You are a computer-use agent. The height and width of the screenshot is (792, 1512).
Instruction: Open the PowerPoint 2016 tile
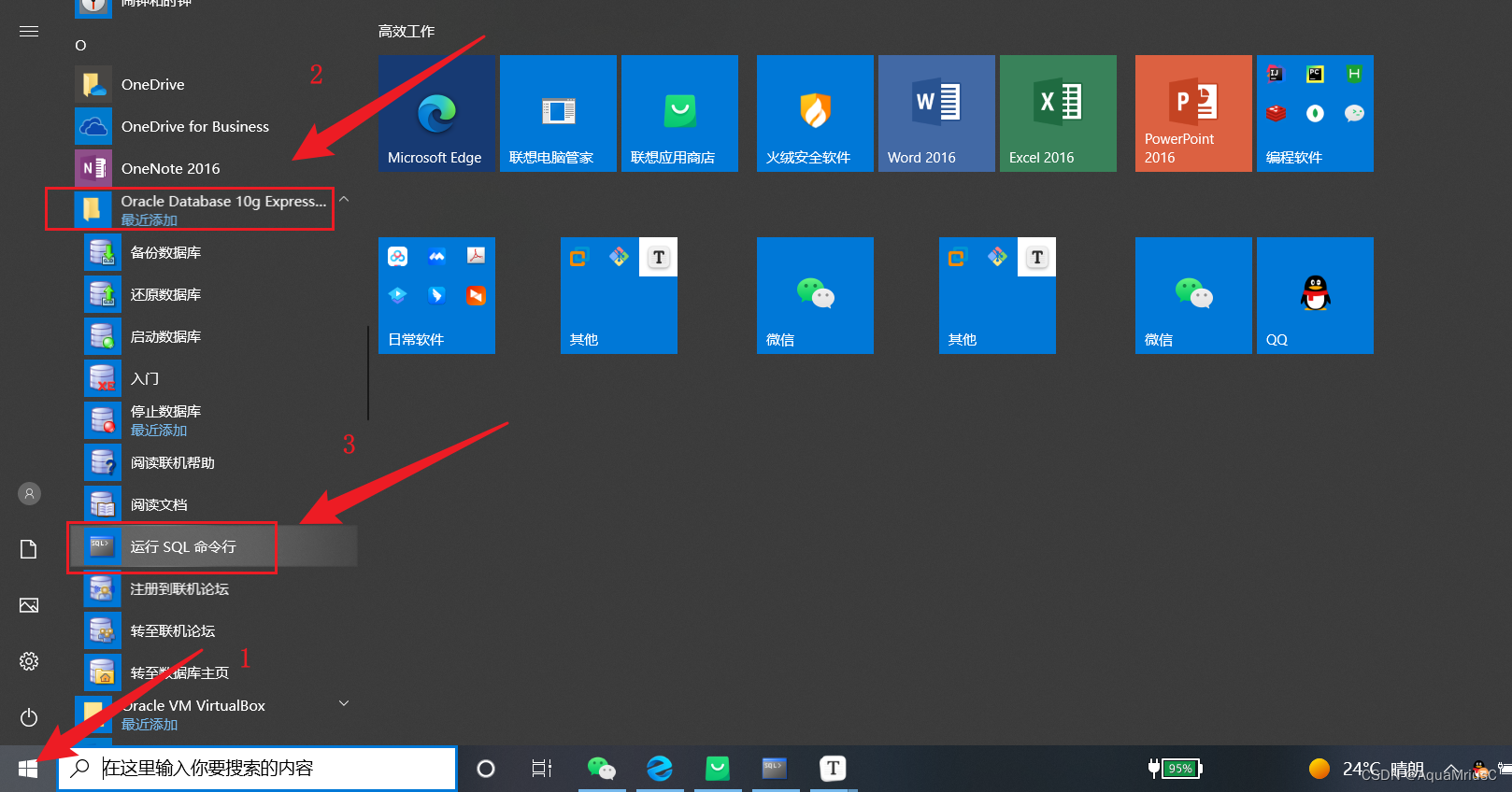click(x=1193, y=113)
